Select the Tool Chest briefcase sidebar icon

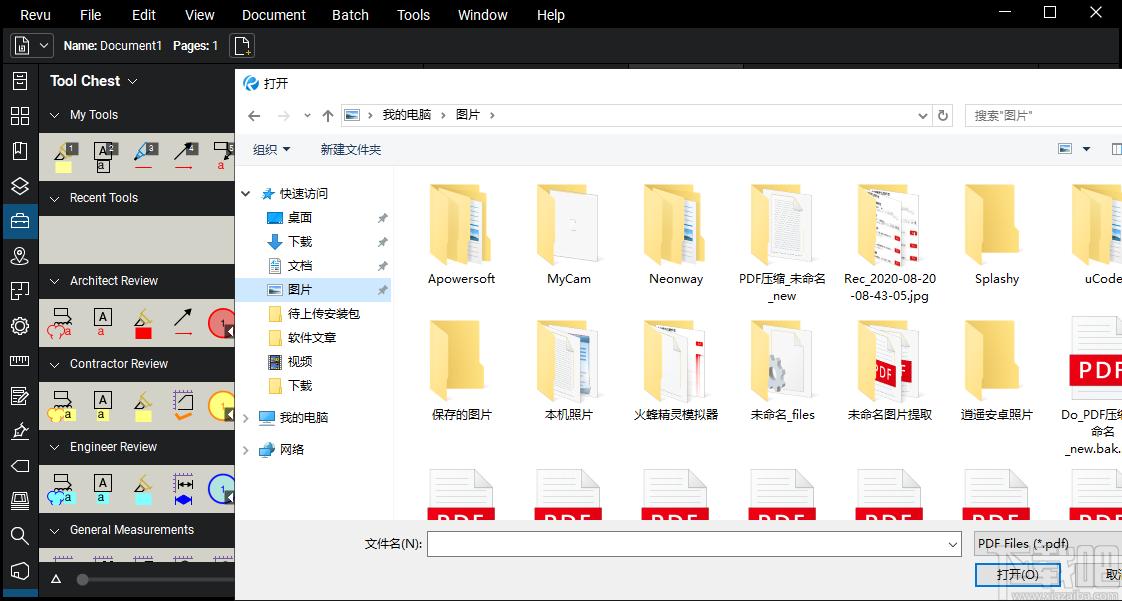point(20,221)
